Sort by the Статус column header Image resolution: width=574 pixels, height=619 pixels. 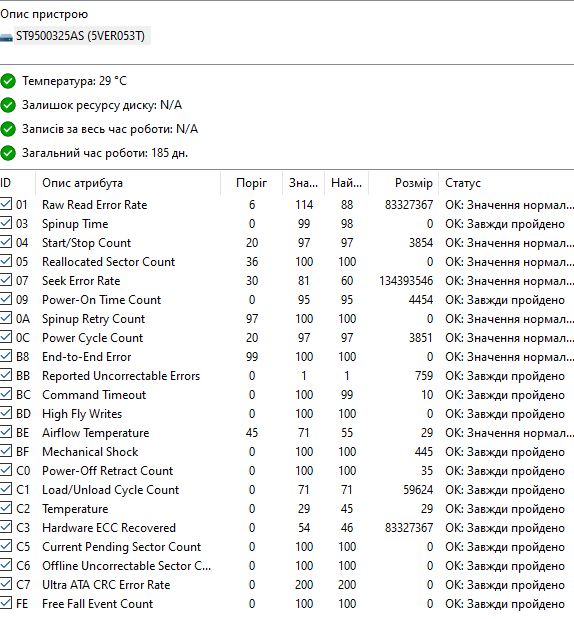coord(506,183)
